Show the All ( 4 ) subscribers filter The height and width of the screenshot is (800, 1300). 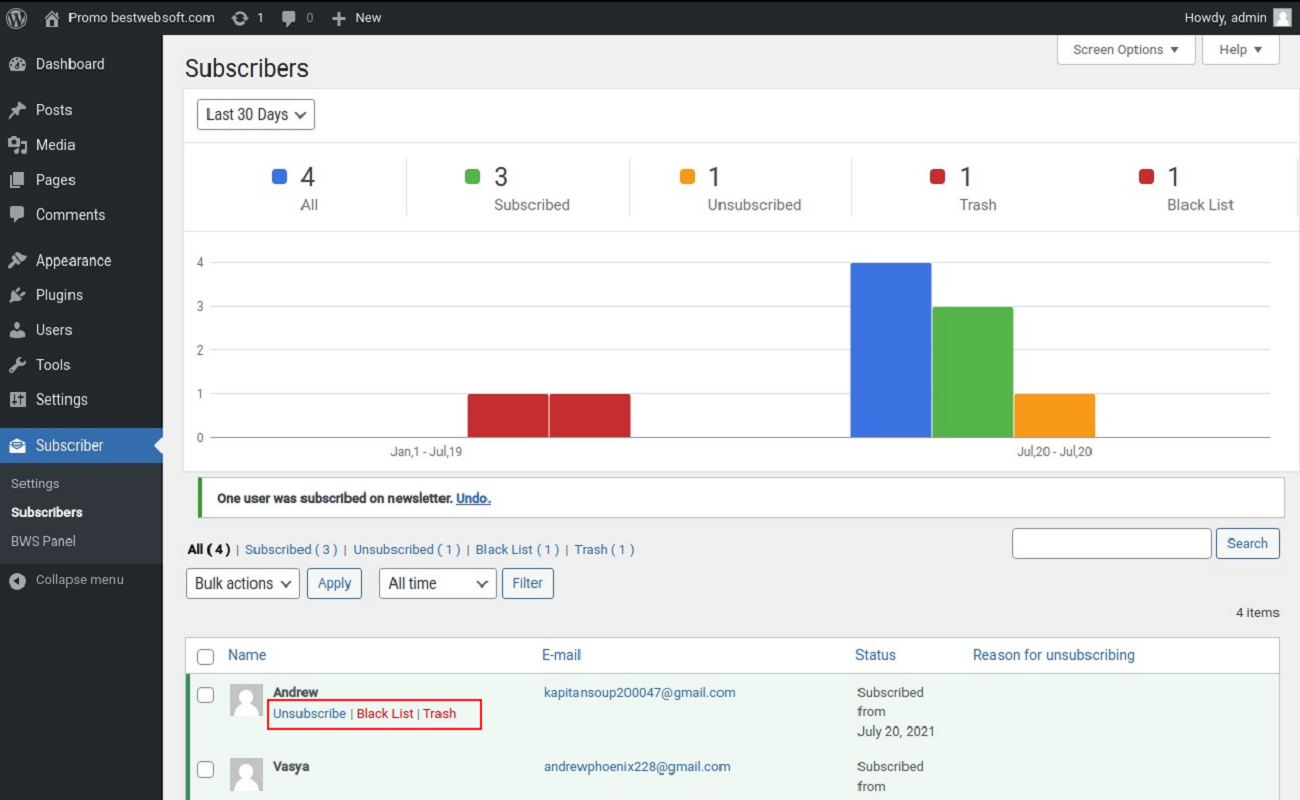tap(209, 549)
